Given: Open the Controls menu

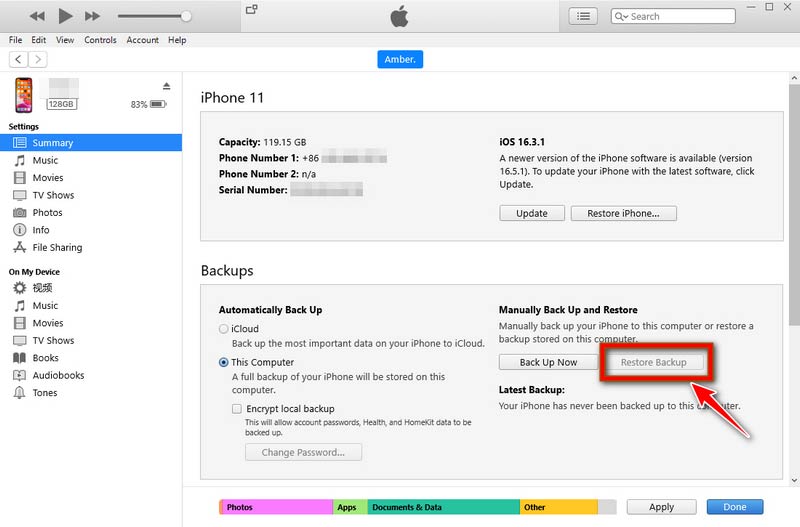Looking at the screenshot, I should point(100,40).
